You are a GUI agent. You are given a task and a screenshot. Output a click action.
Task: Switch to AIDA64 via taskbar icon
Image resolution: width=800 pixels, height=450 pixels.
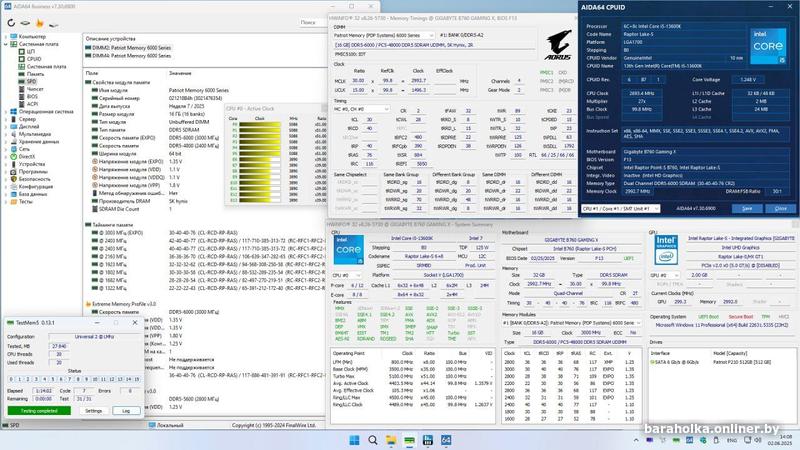coord(446,440)
